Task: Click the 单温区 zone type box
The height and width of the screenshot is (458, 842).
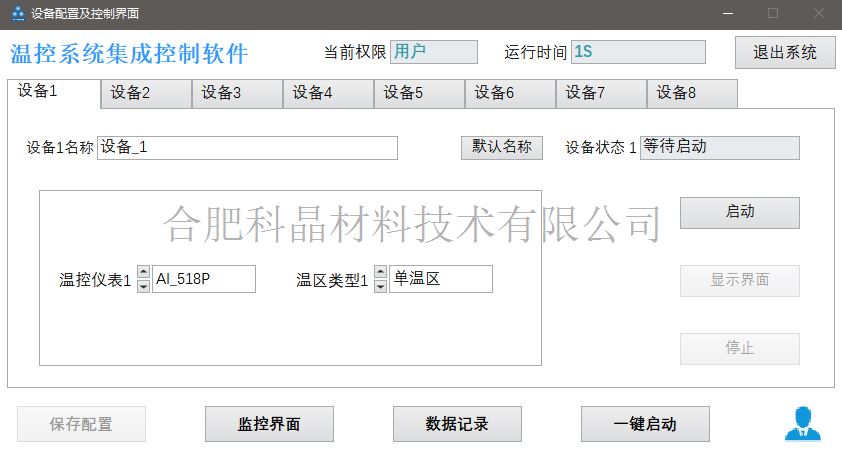Action: point(441,279)
